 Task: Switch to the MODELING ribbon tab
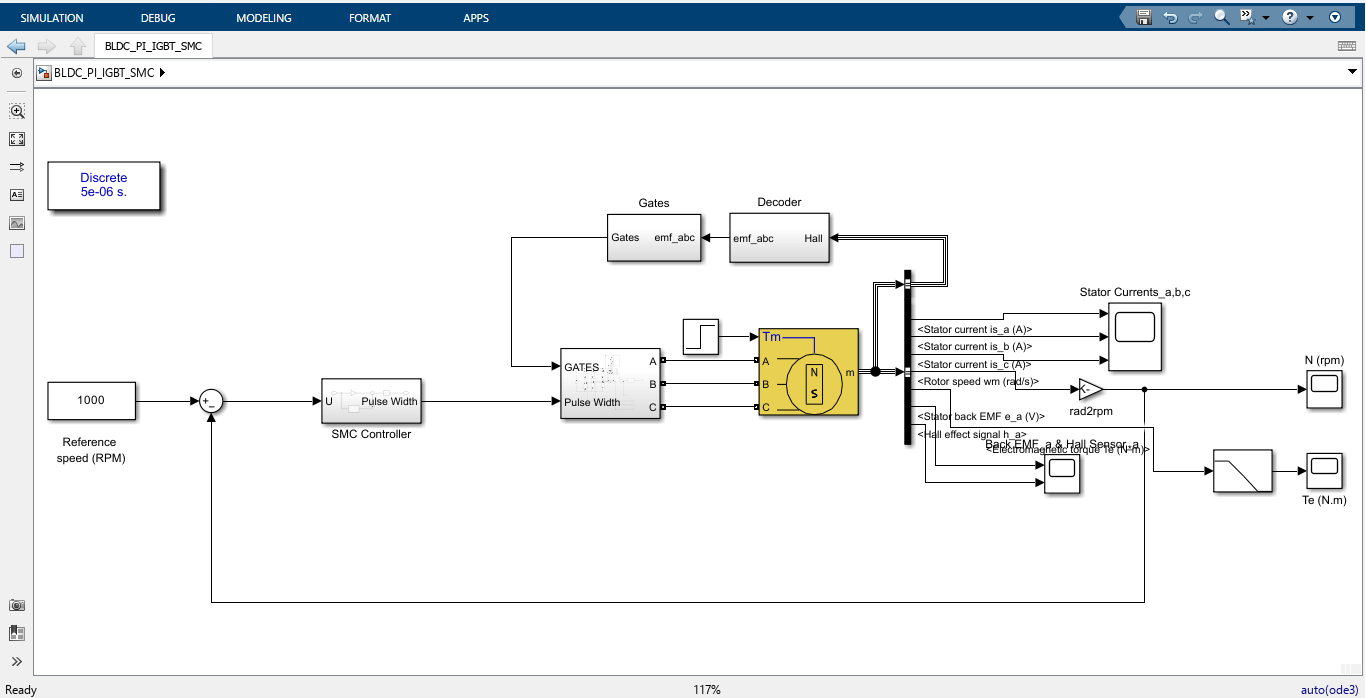[262, 17]
